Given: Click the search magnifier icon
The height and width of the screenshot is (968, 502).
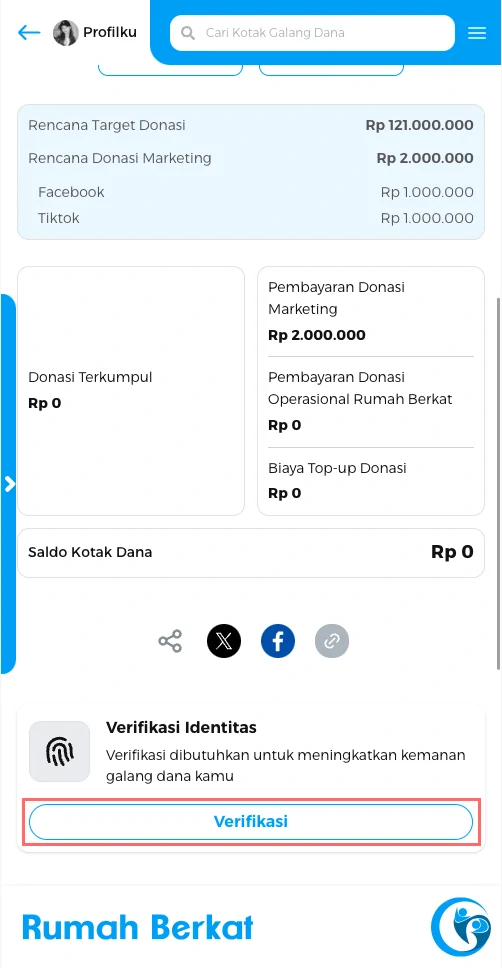Looking at the screenshot, I should (x=188, y=33).
